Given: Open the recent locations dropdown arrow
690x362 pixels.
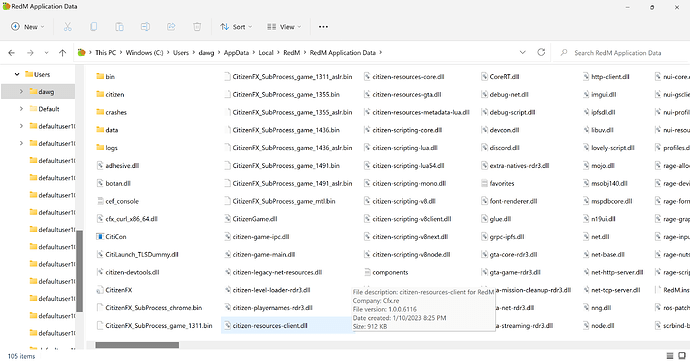Looking at the screenshot, I should click(46, 53).
